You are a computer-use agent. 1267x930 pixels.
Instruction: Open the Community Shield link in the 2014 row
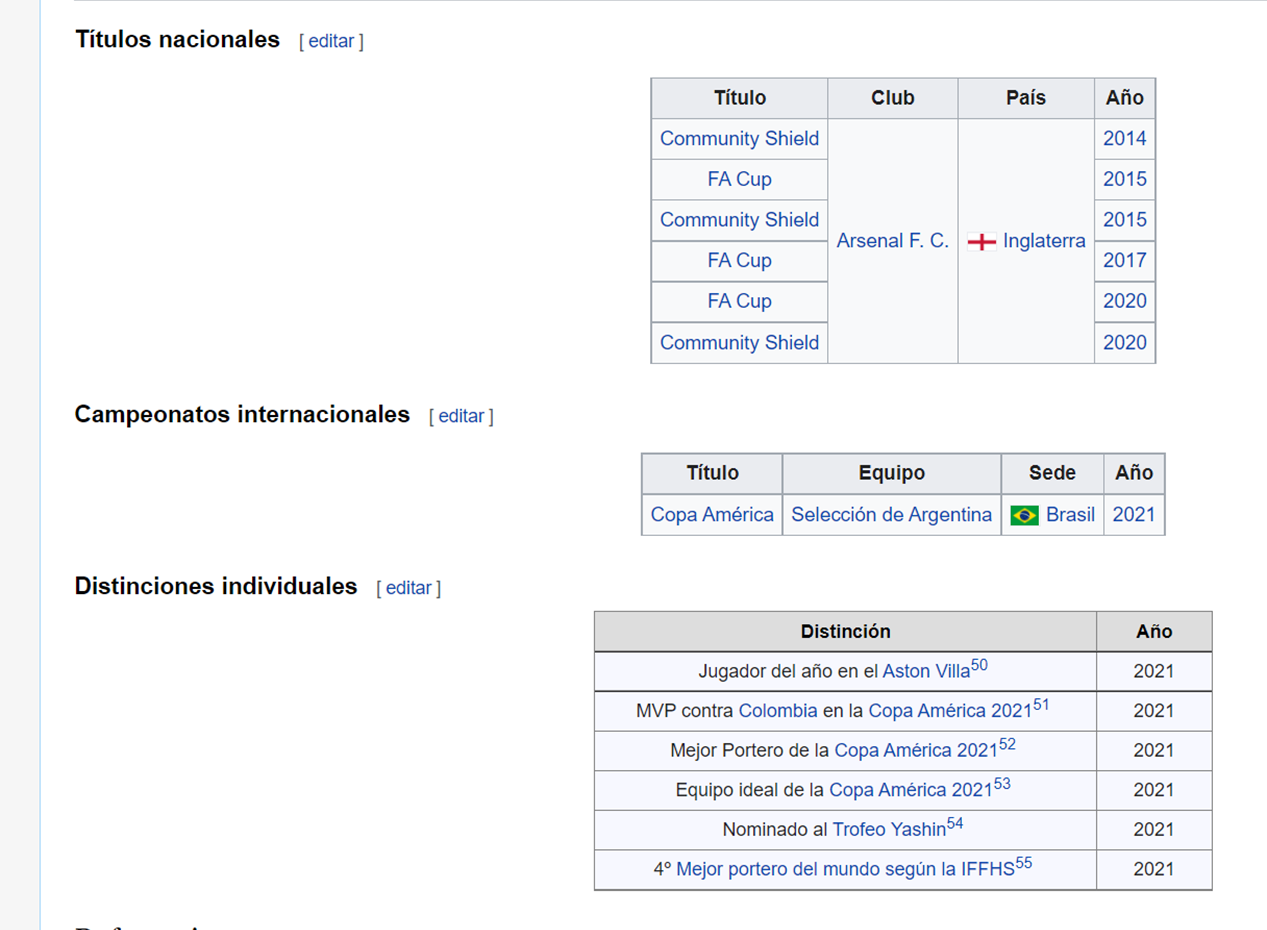[739, 139]
